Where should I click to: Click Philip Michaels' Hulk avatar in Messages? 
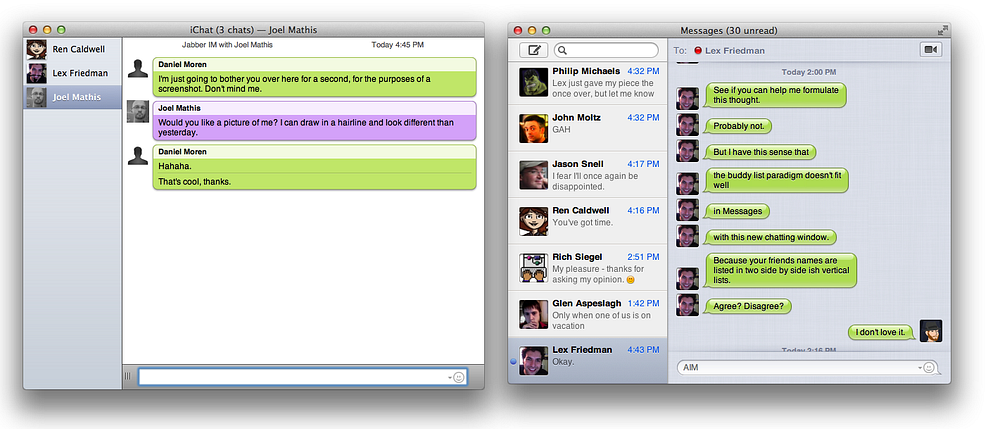pyautogui.click(x=533, y=82)
